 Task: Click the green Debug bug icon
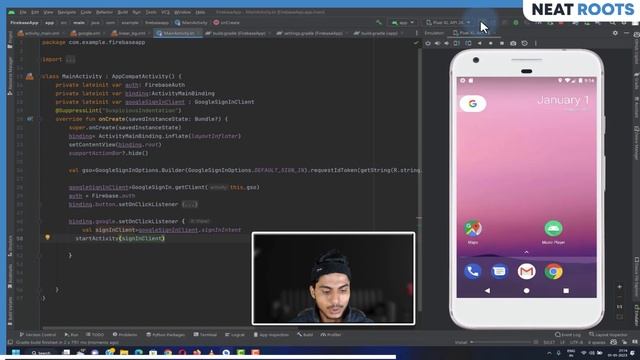tap(516, 22)
